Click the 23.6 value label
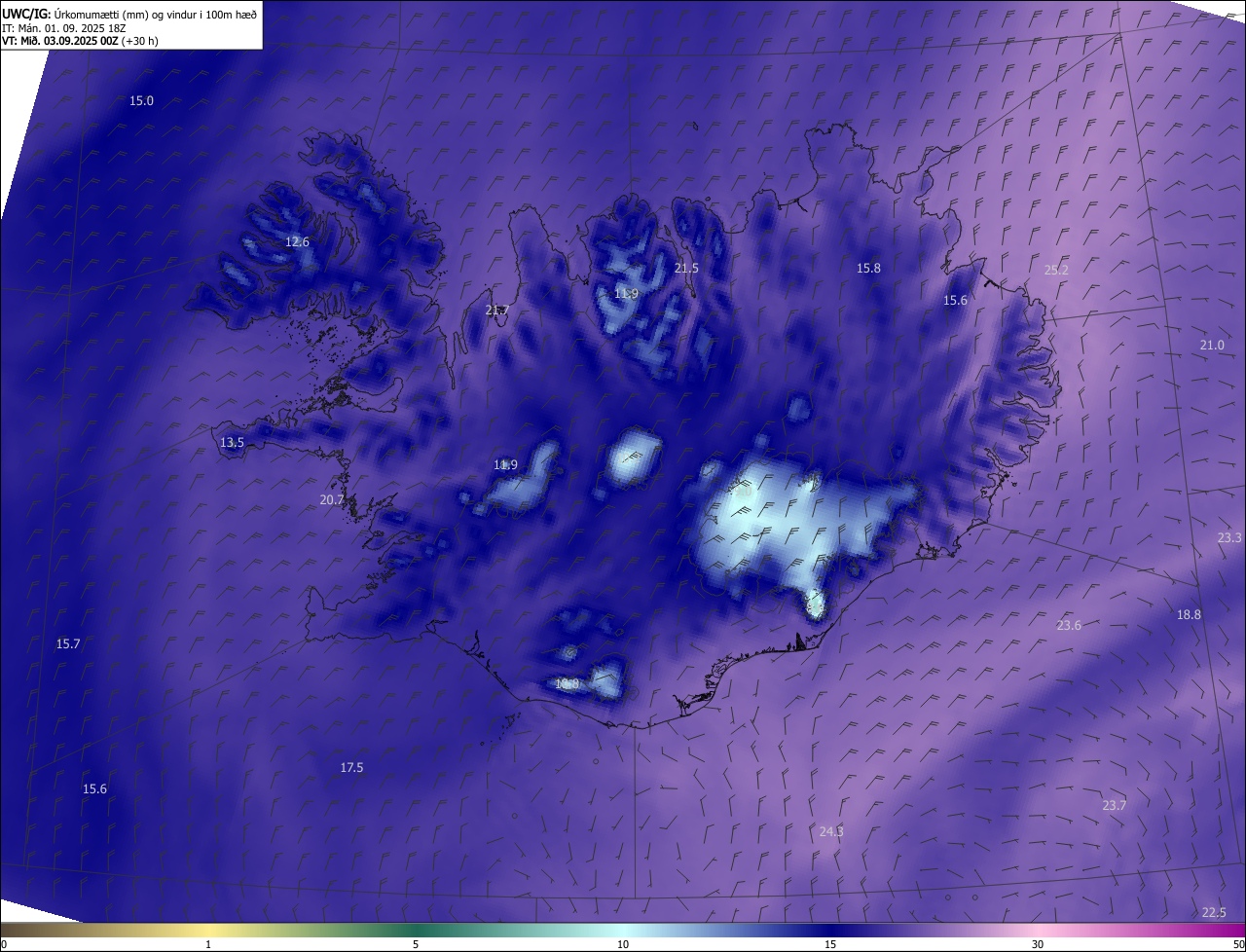 tap(1069, 625)
